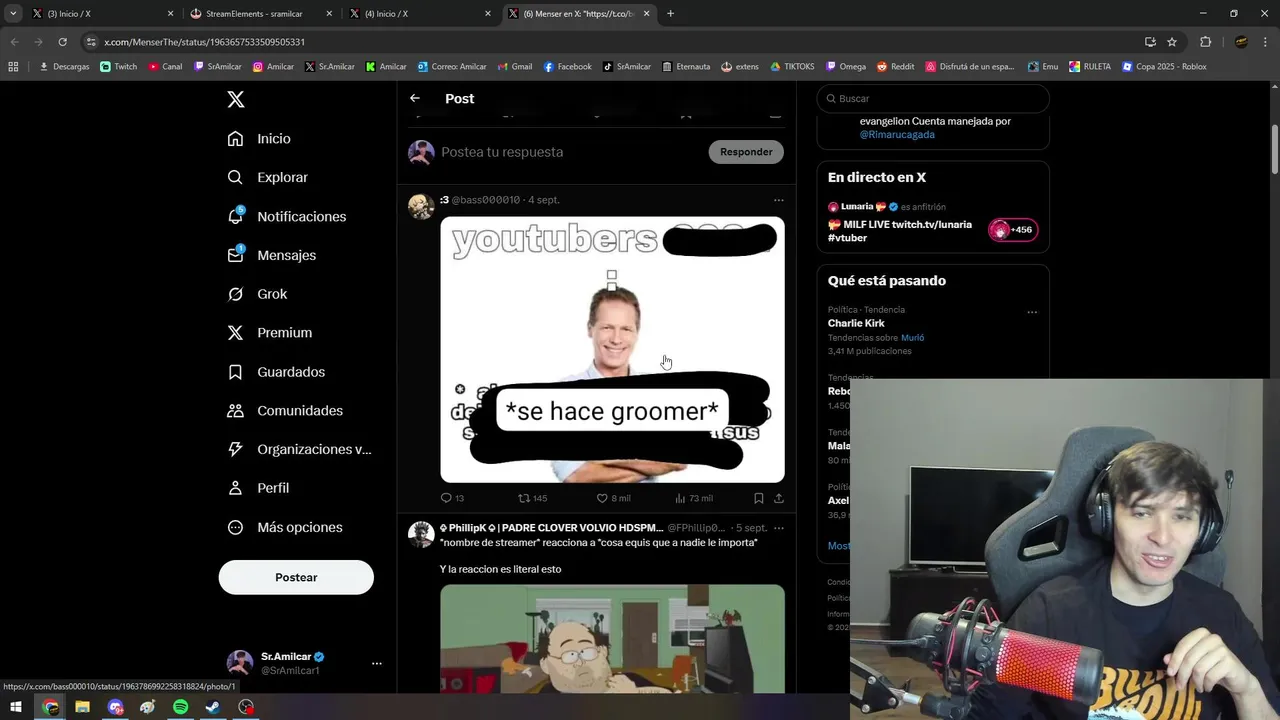1280x720 pixels.
Task: Click the Murió trend link
Action: coord(912,338)
